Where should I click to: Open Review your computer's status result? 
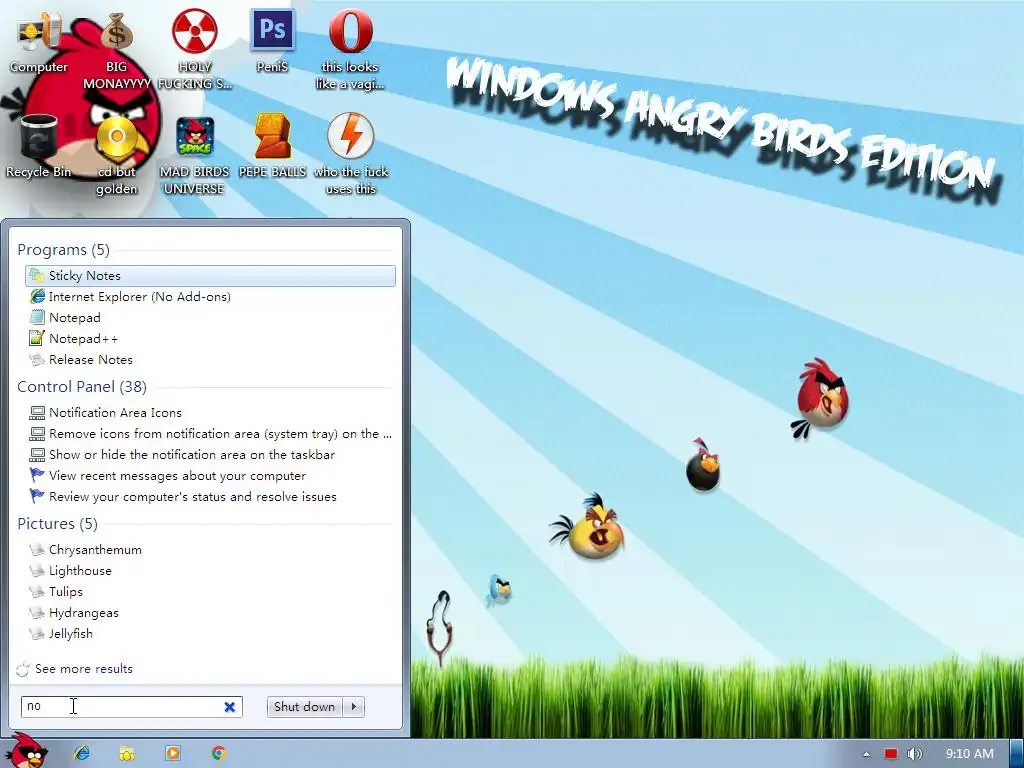click(210, 496)
